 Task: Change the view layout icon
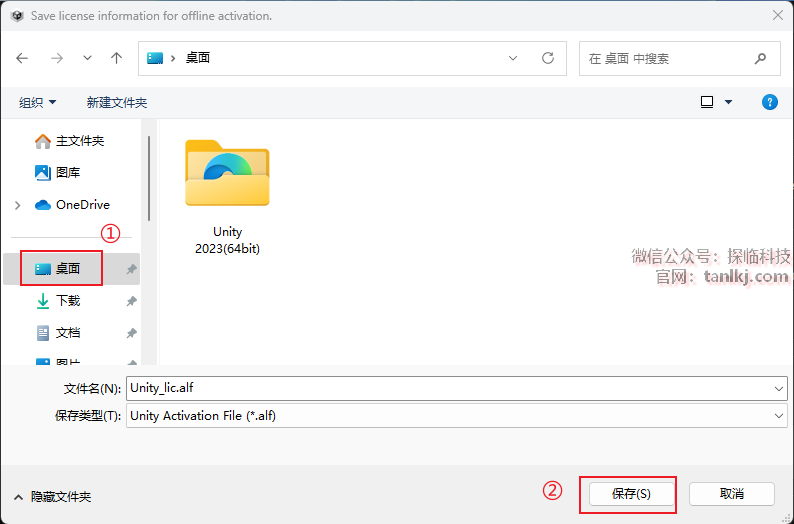707,102
